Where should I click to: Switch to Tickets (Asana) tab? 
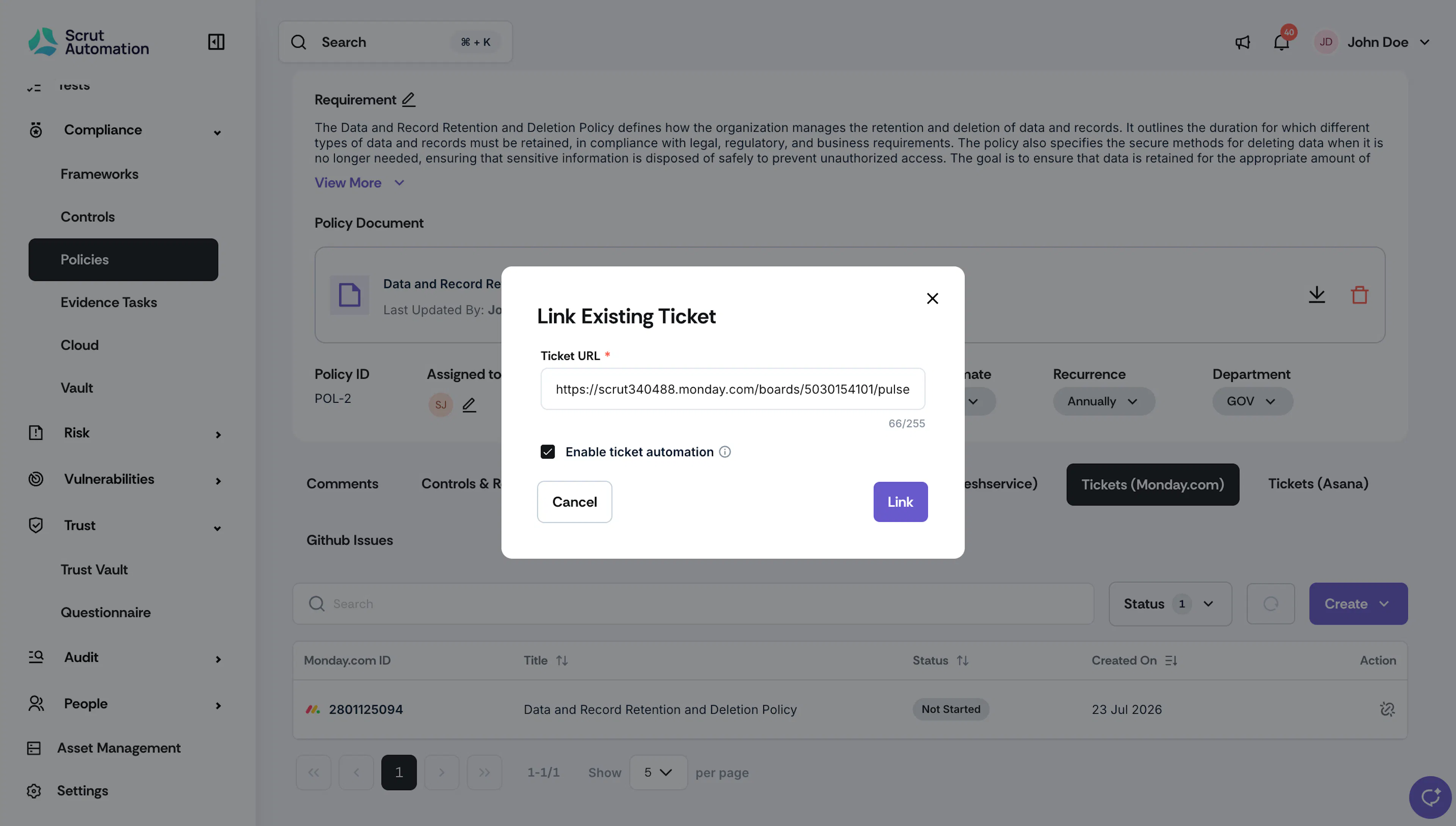(x=1318, y=484)
